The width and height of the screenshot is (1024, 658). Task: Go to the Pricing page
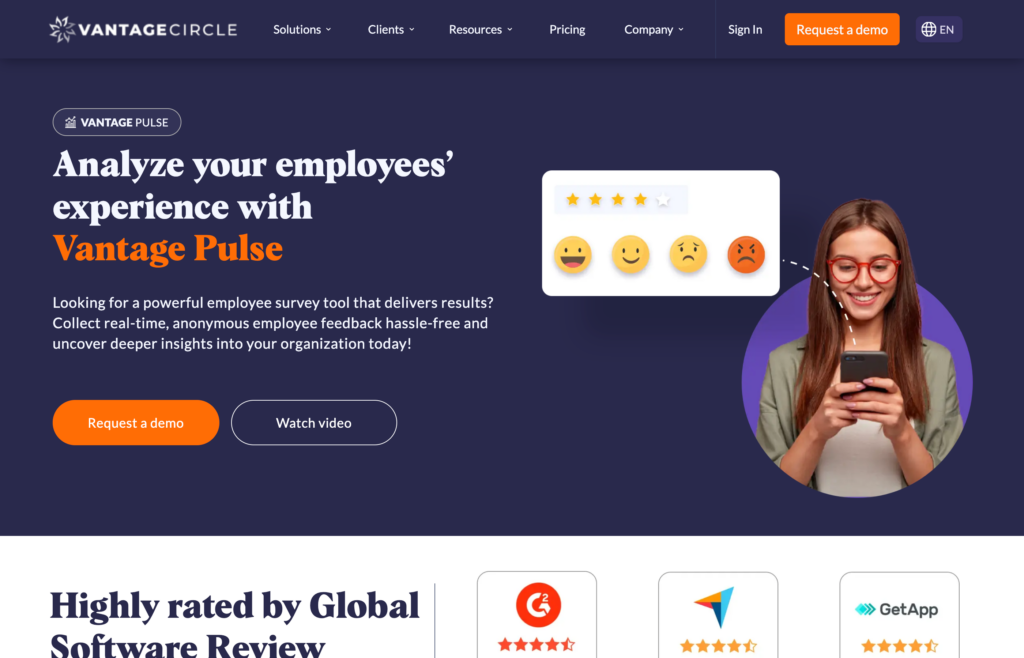pos(567,29)
